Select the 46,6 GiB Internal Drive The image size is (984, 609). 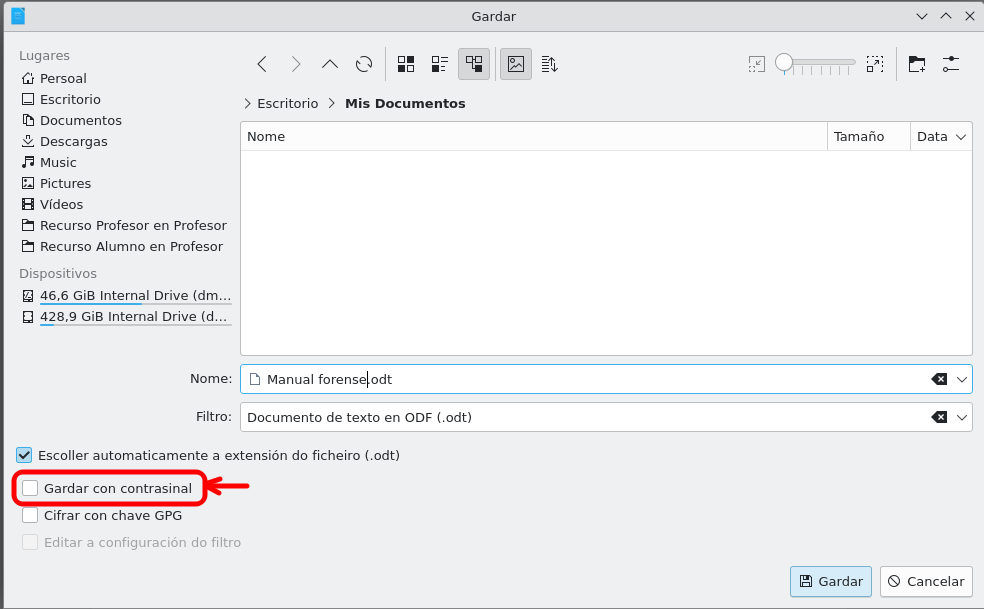[126, 296]
